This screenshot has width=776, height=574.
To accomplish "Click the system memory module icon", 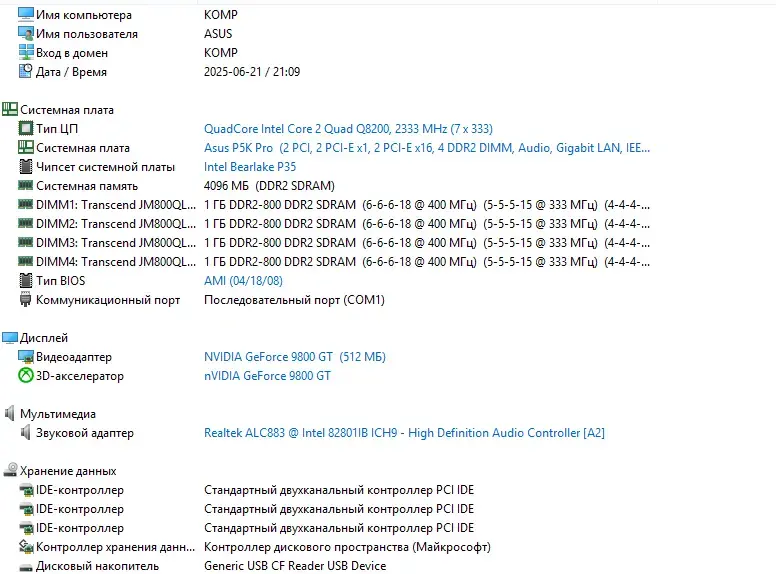I will pos(26,186).
